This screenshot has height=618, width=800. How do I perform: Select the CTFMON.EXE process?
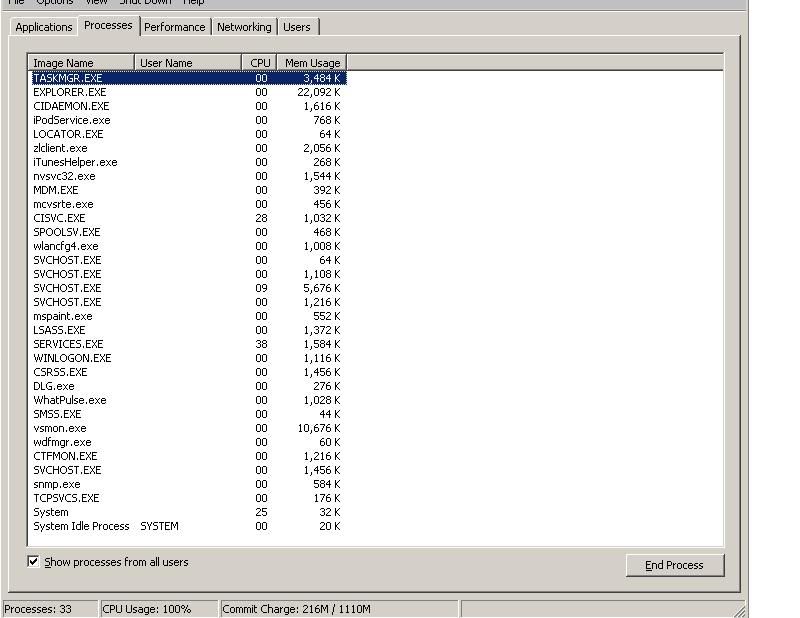[189, 456]
